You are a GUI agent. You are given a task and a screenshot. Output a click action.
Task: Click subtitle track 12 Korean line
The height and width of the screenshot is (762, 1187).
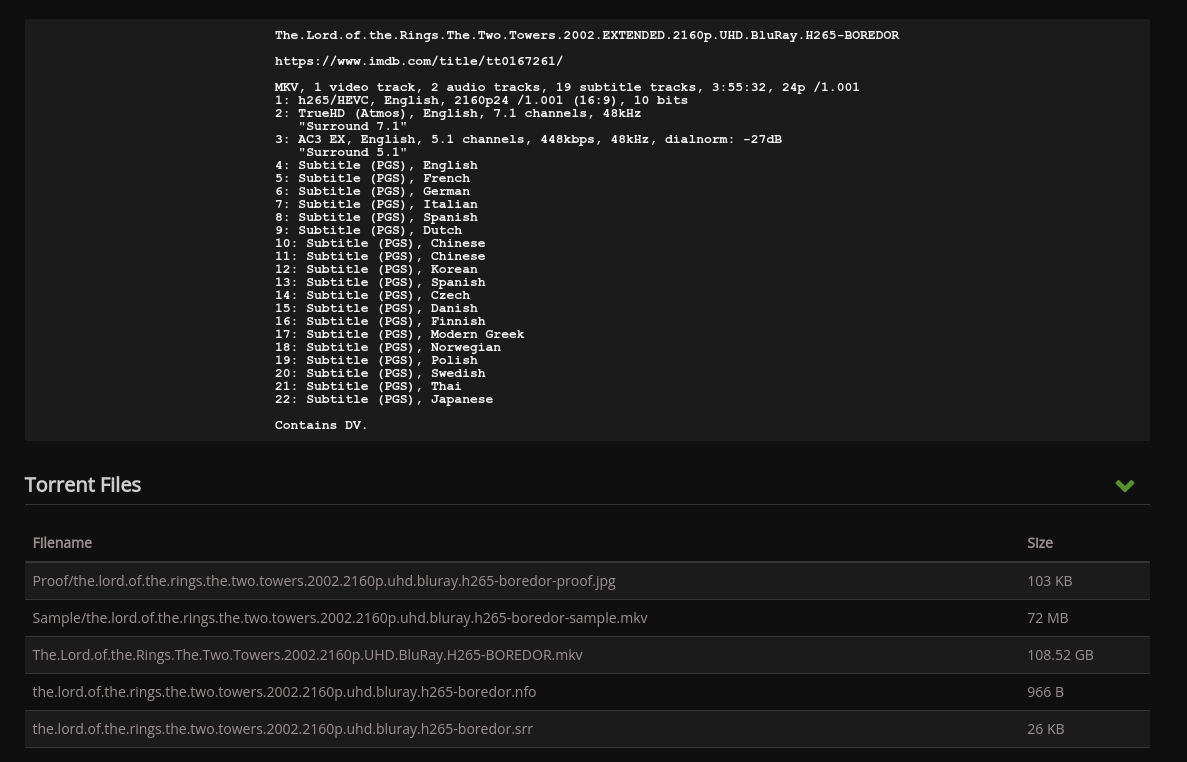(x=376, y=269)
